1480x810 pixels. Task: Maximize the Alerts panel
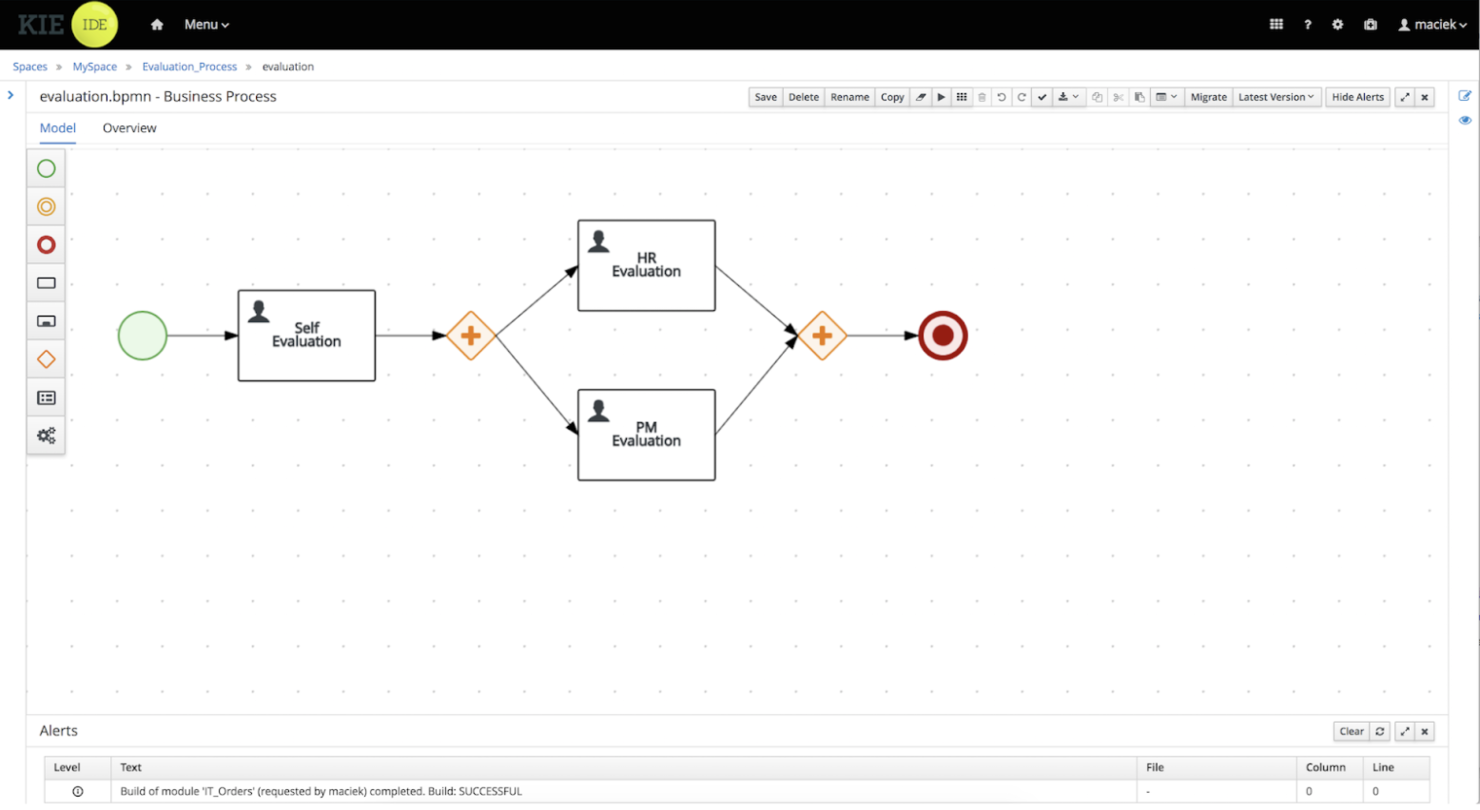1405,731
